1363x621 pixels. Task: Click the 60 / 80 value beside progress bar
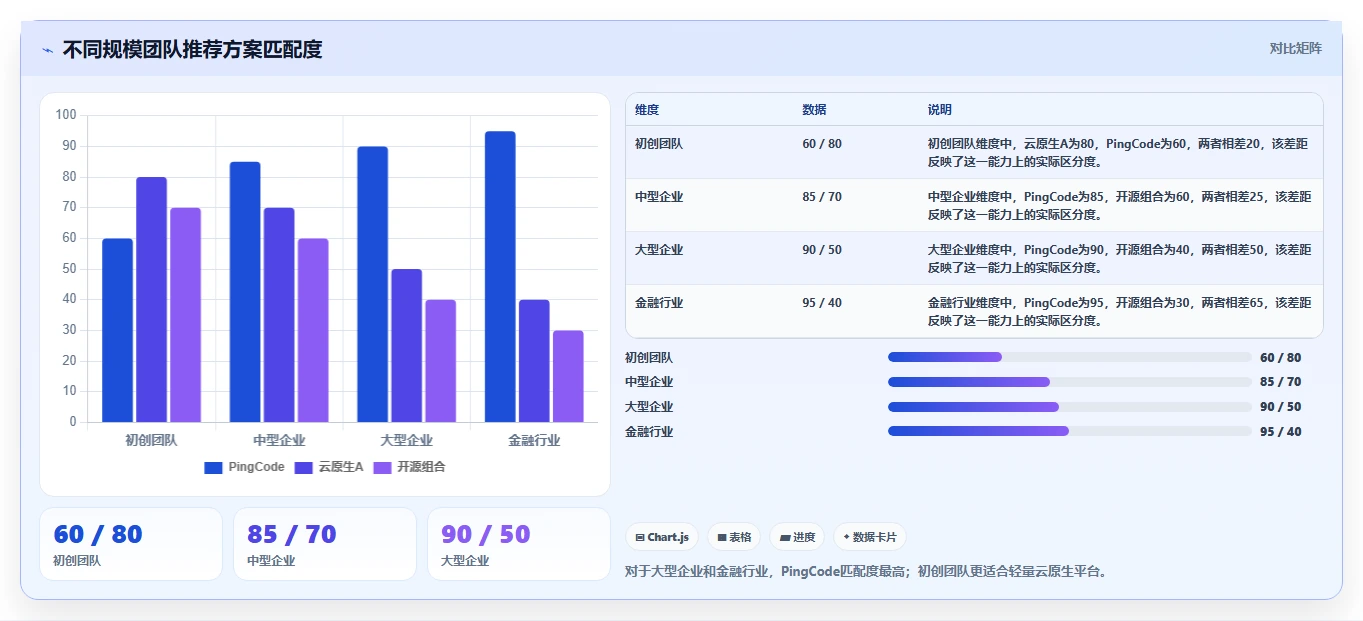point(1281,358)
